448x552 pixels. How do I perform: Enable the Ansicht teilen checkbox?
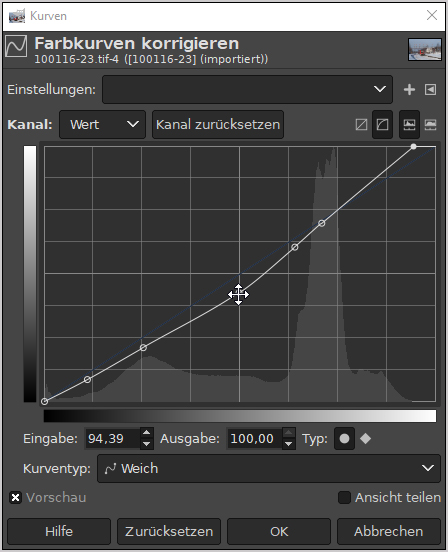click(x=344, y=497)
